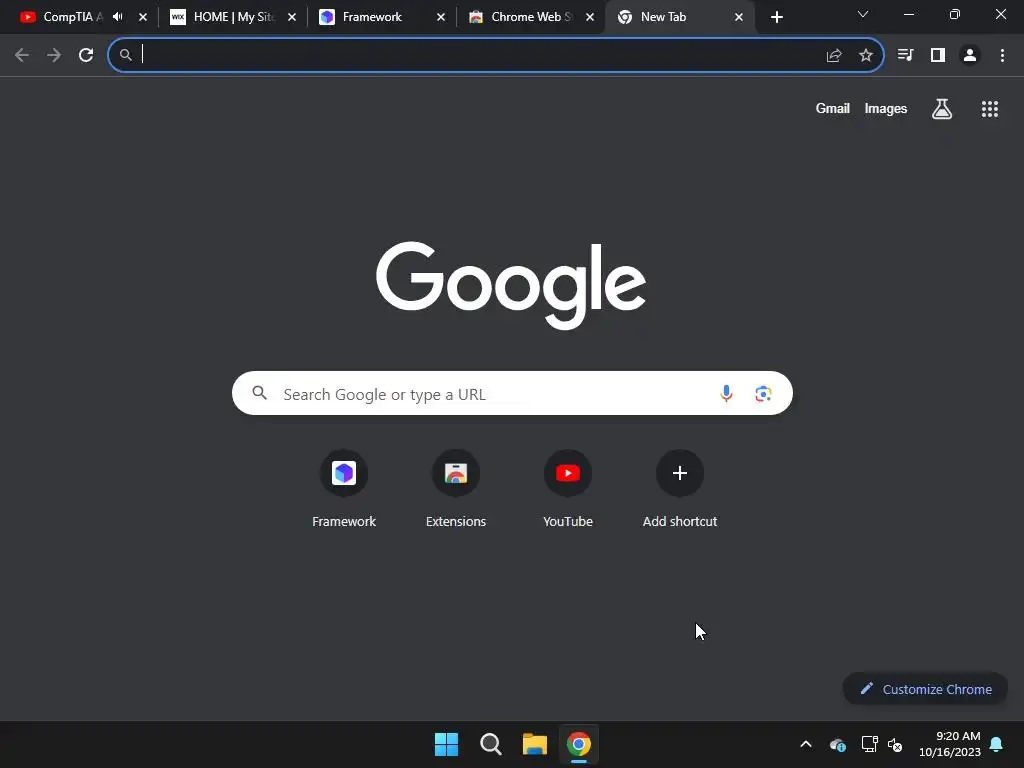Screen dimensions: 1024x768
Task: Close the Framework tab
Action: (441, 18)
